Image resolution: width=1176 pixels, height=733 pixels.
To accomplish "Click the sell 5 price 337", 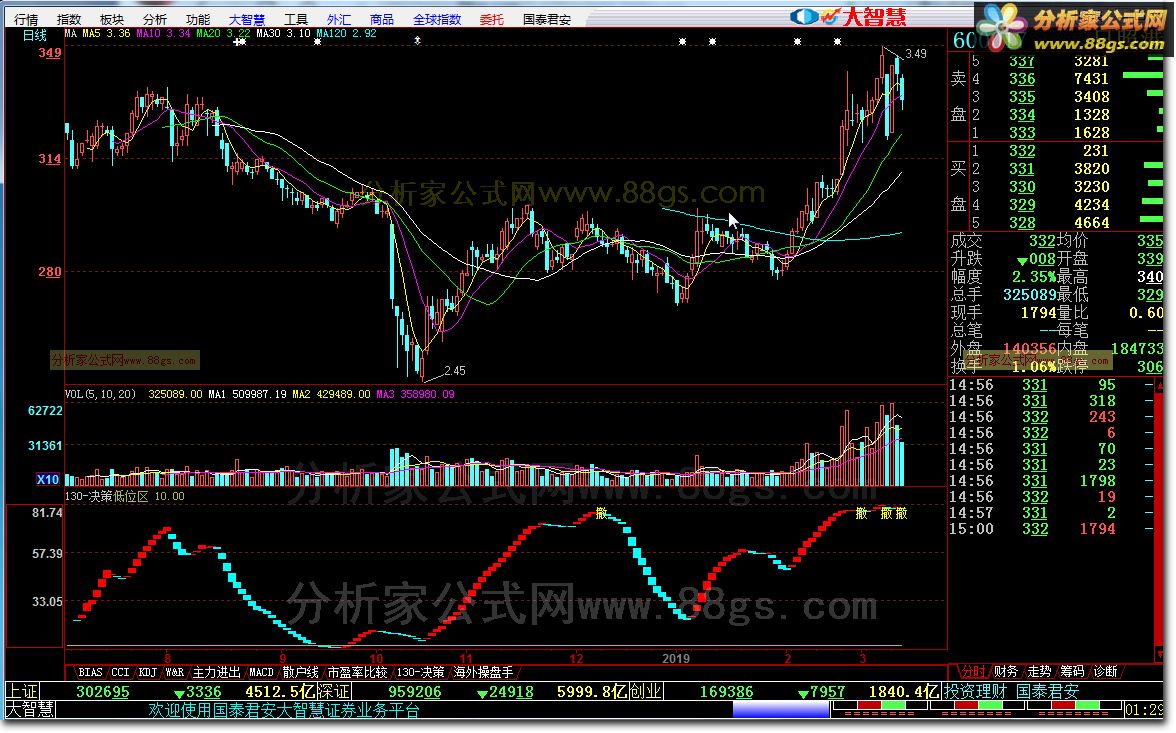I will [x=1022, y=62].
